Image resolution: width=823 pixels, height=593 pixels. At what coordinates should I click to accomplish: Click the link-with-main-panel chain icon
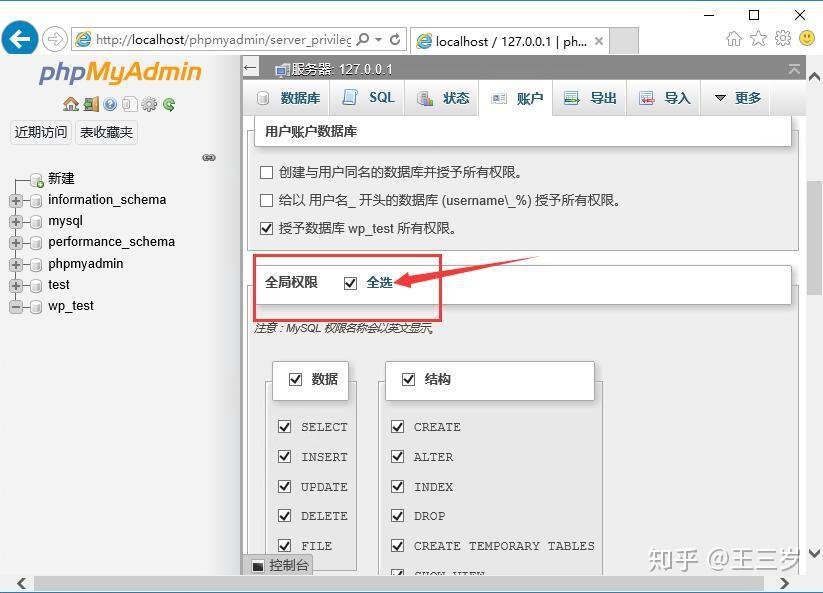209,157
